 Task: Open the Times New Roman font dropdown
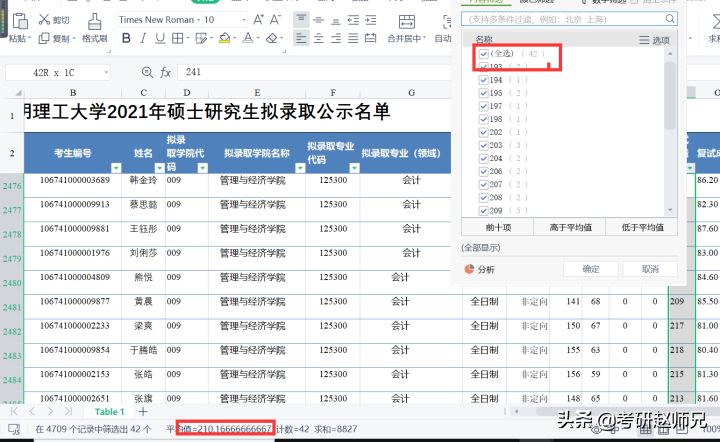coord(199,20)
